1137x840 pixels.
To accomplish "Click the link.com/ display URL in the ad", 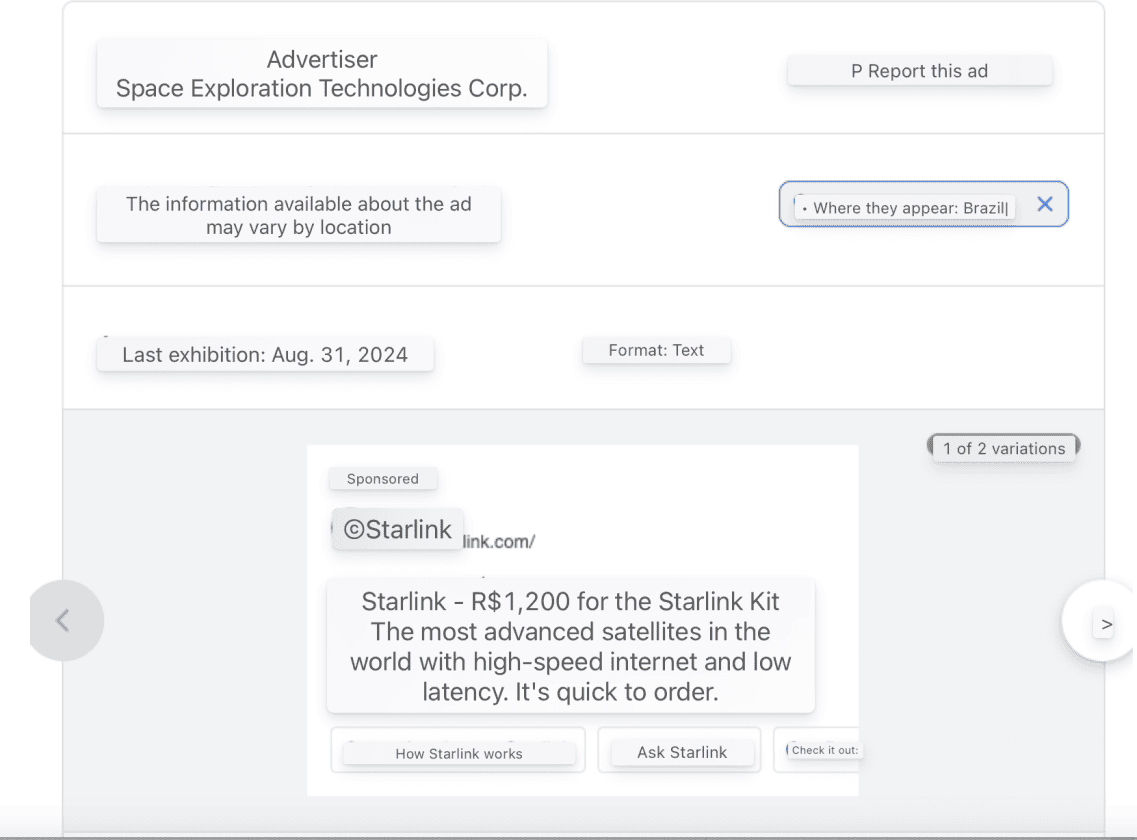I will (x=499, y=541).
